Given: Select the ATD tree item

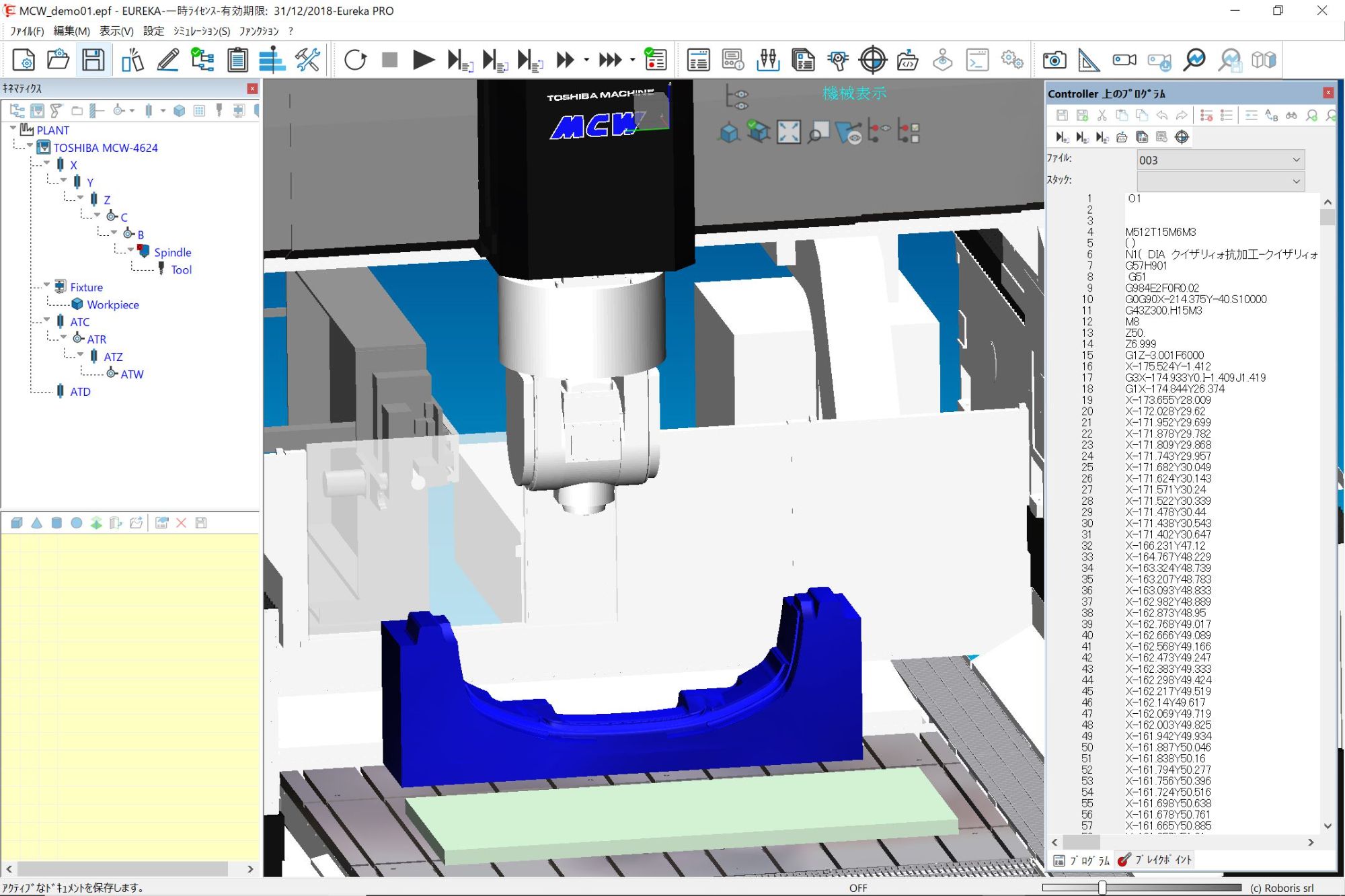Looking at the screenshot, I should pyautogui.click(x=80, y=392).
